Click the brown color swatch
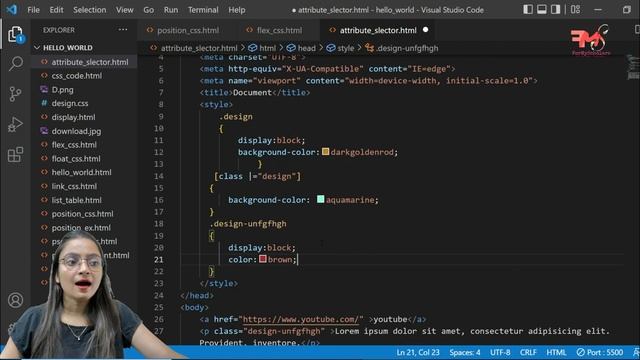Viewport: 640px width, 360px height. coord(263,259)
